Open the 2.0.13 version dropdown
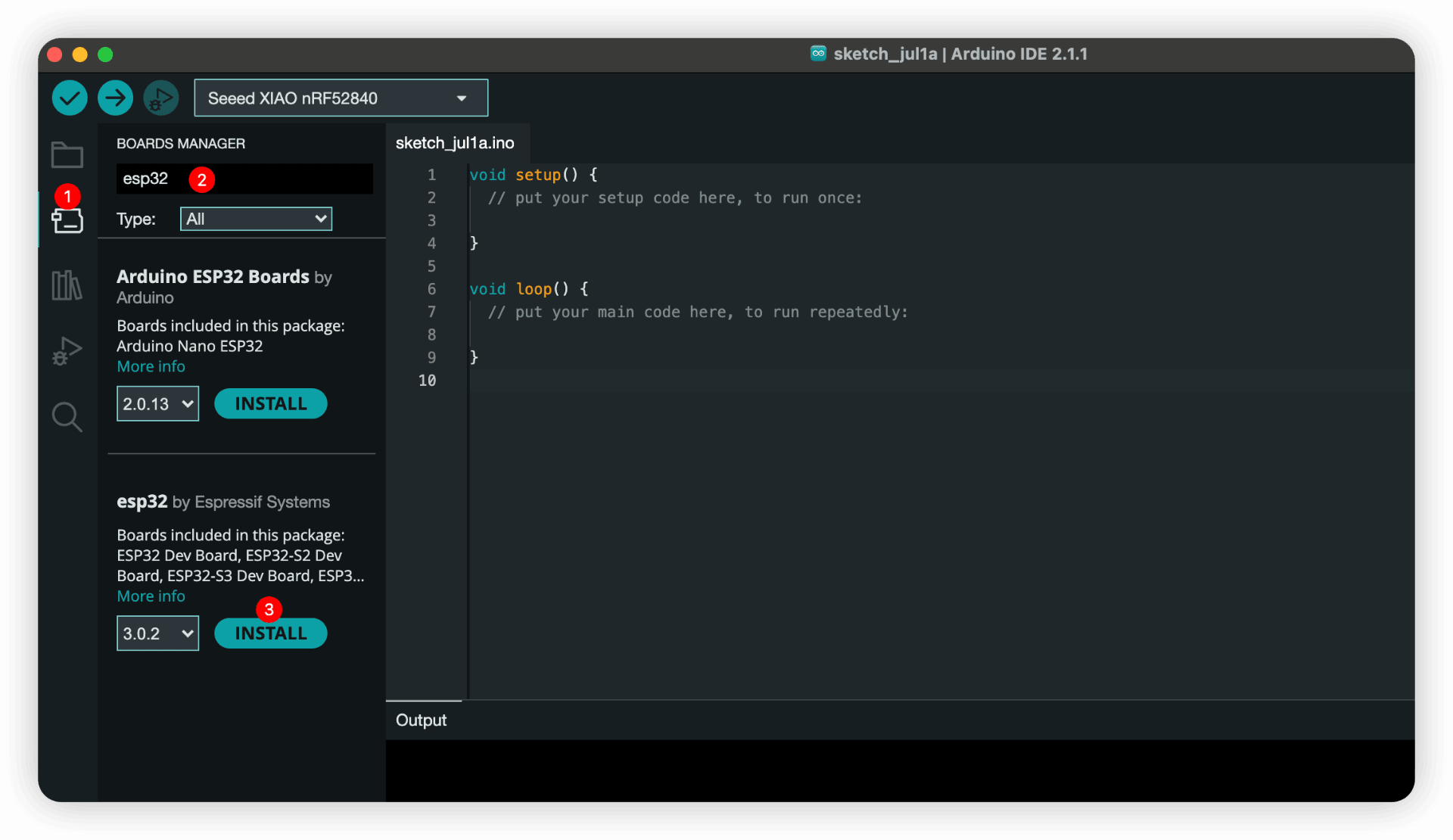Image resolution: width=1453 pixels, height=840 pixels. click(x=157, y=404)
